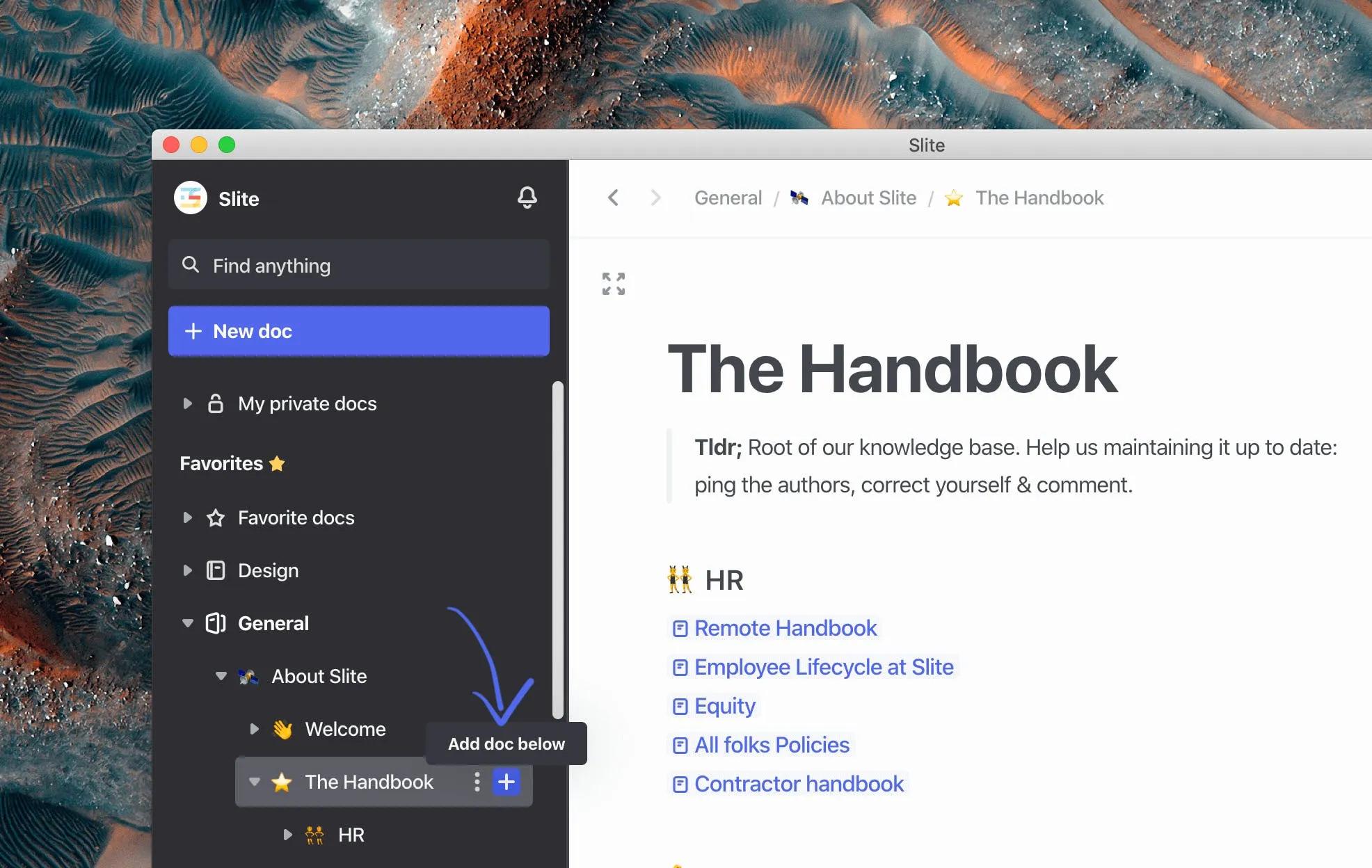Collapse The Handbook doc tree
Screen dimensions: 1372x868
pyautogui.click(x=255, y=782)
